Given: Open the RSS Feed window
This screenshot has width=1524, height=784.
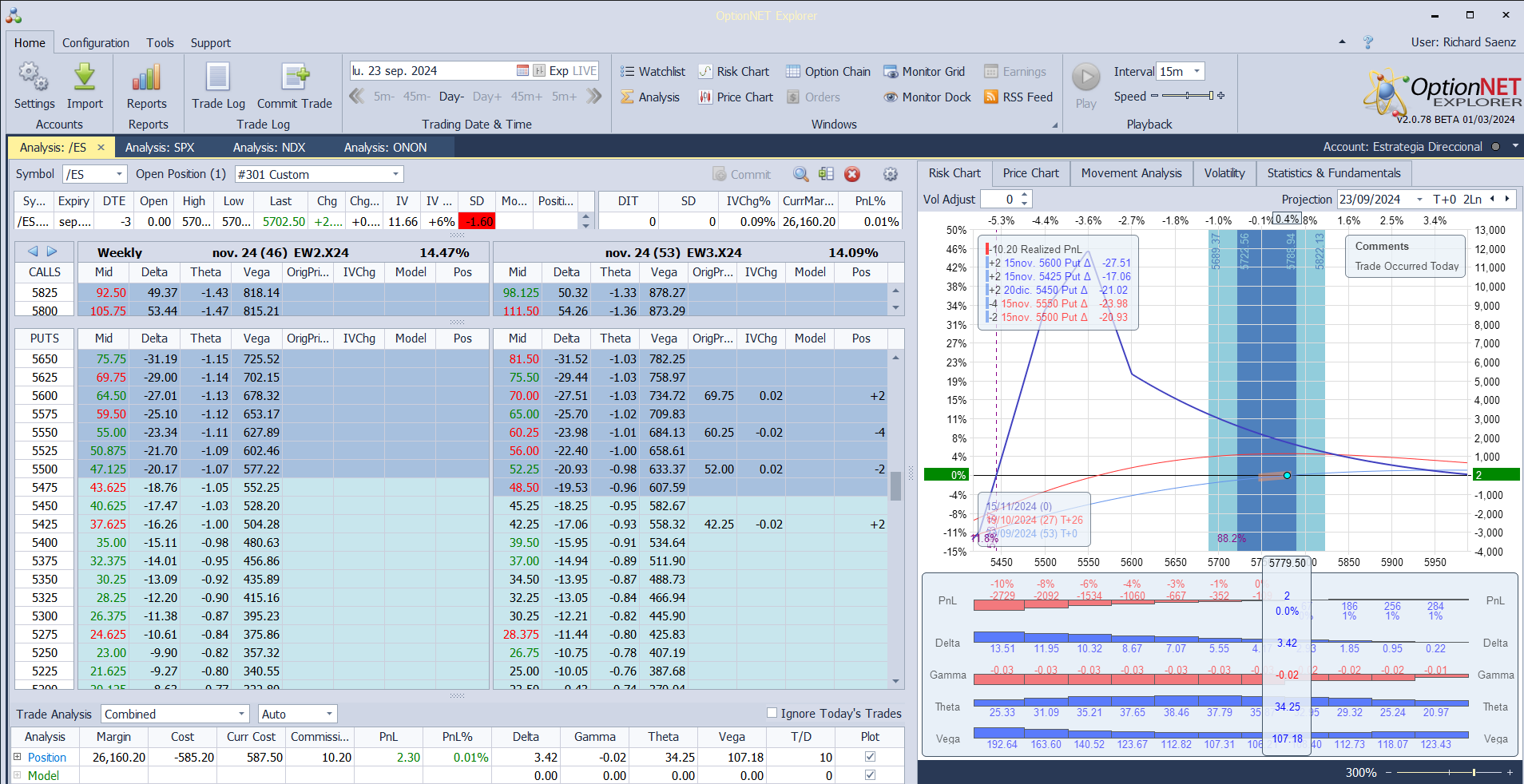Looking at the screenshot, I should point(1018,97).
